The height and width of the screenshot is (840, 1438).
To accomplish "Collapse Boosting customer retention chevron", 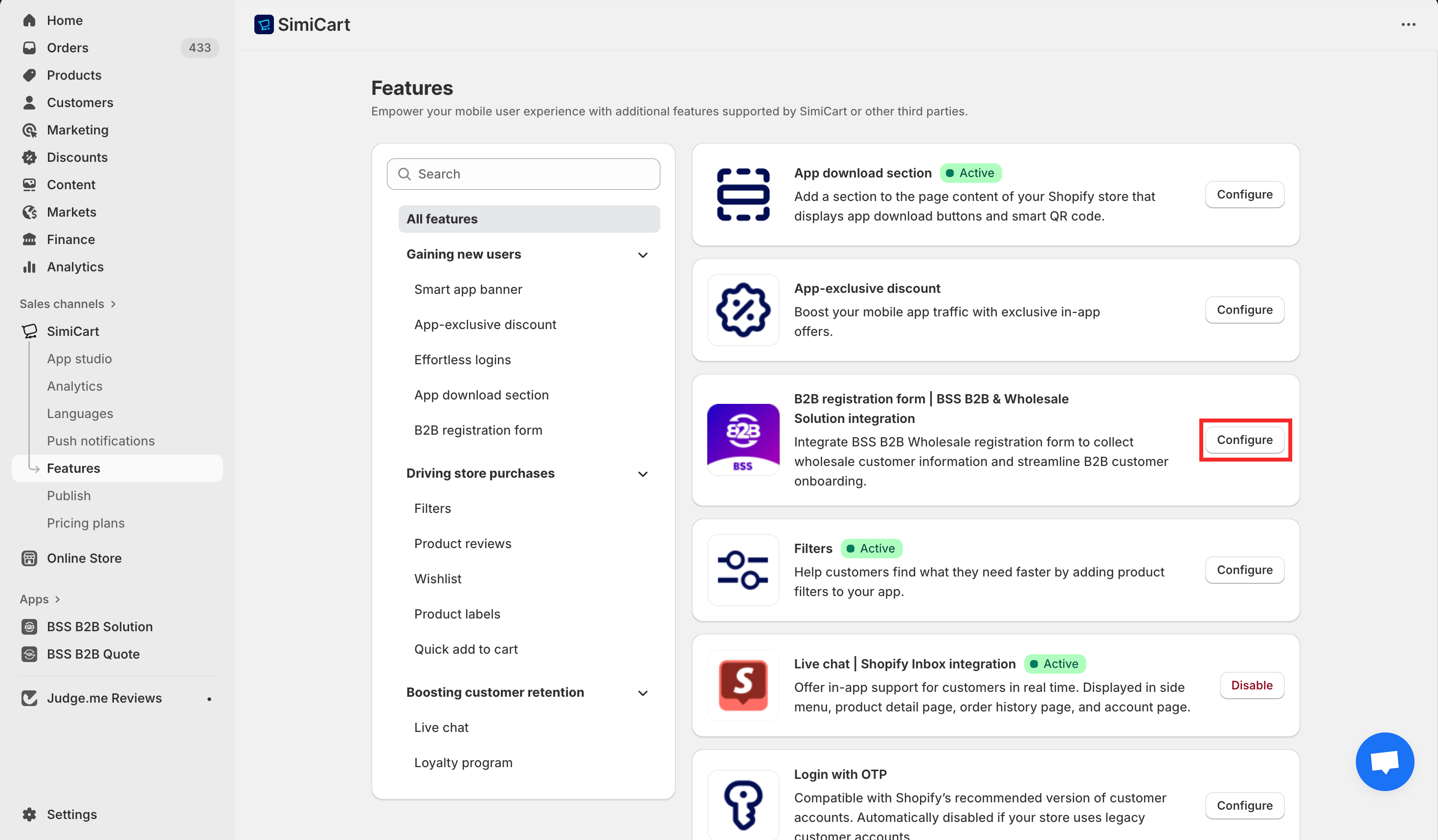I will coord(643,693).
